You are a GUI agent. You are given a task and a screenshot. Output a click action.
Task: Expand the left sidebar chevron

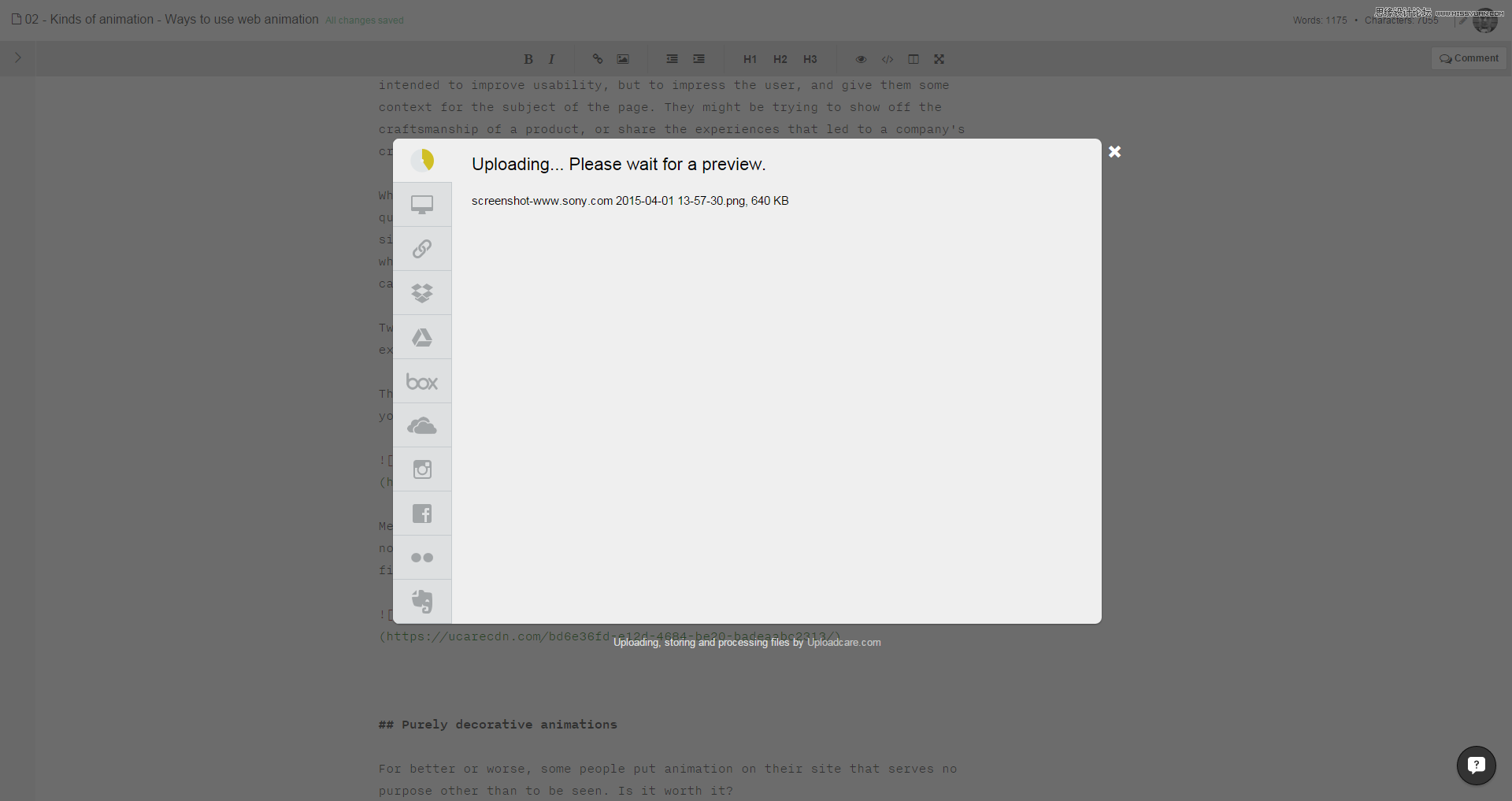[17, 57]
